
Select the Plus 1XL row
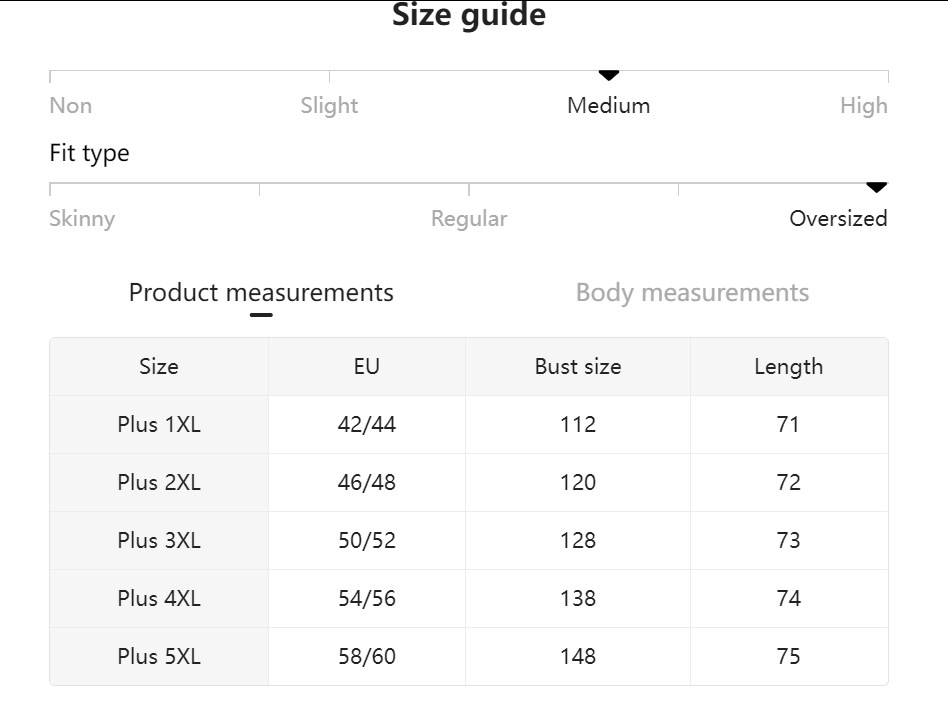pos(469,425)
